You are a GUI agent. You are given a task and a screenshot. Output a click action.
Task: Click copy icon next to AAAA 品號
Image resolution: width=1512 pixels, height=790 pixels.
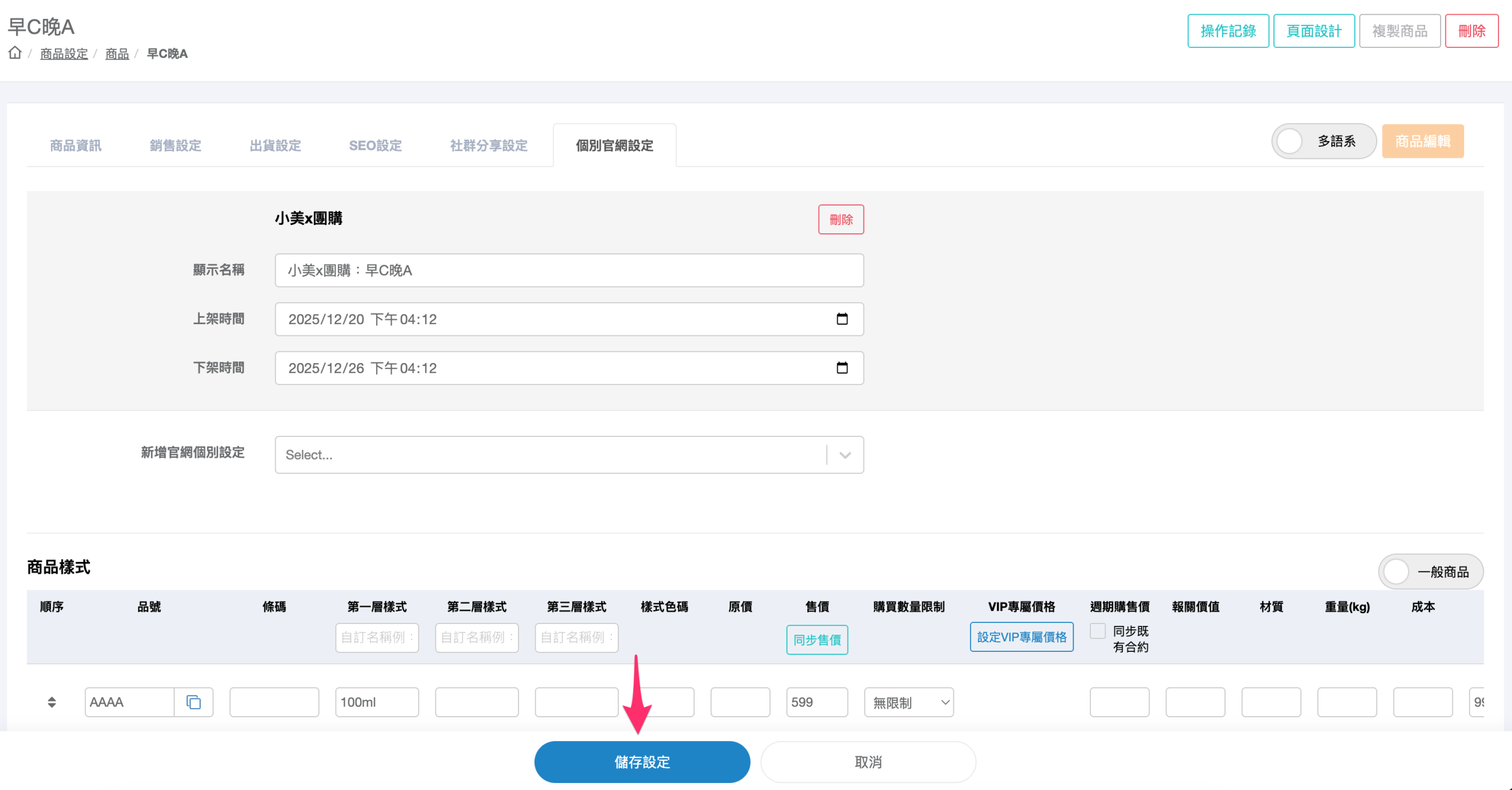coord(194,702)
